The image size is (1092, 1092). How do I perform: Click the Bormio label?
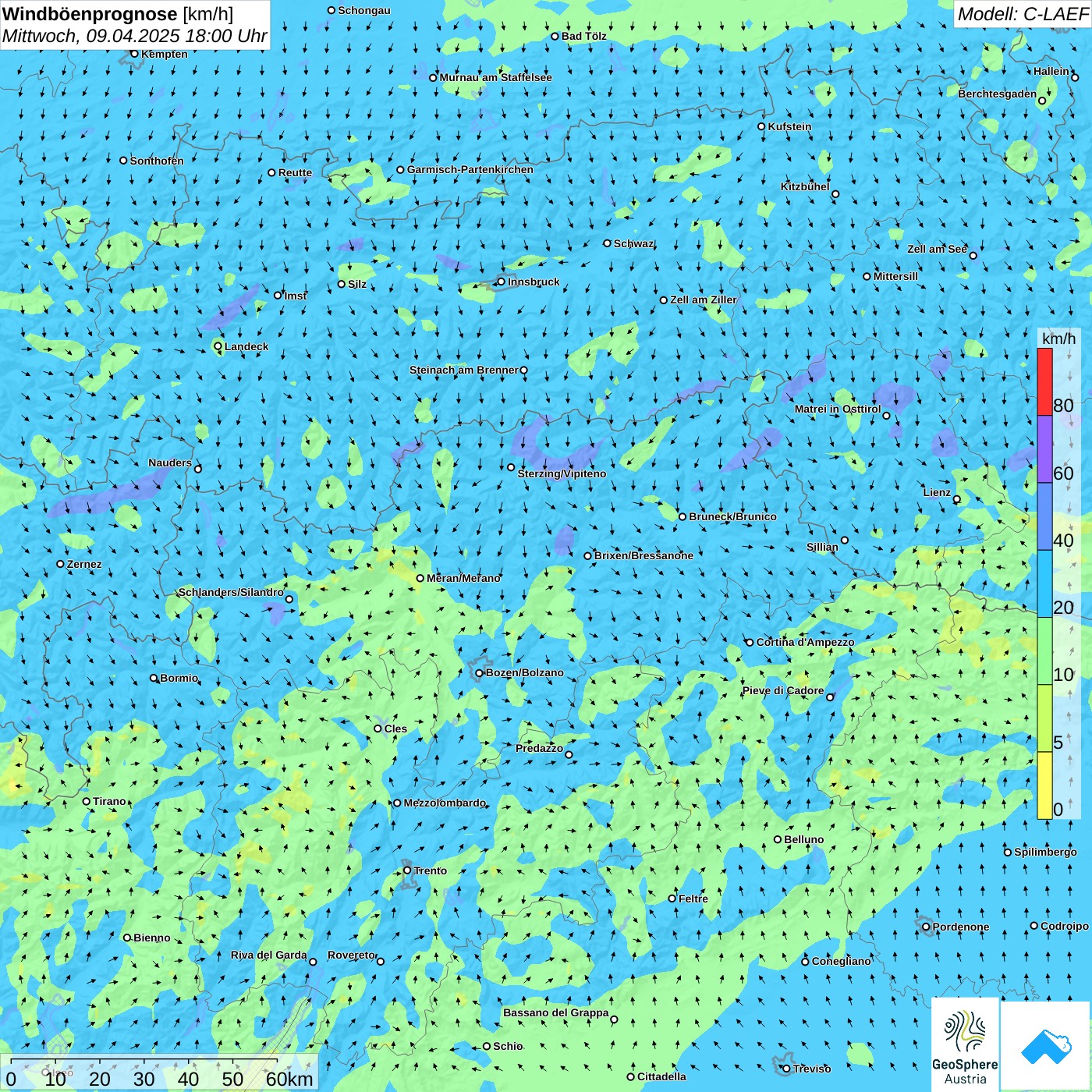[179, 678]
